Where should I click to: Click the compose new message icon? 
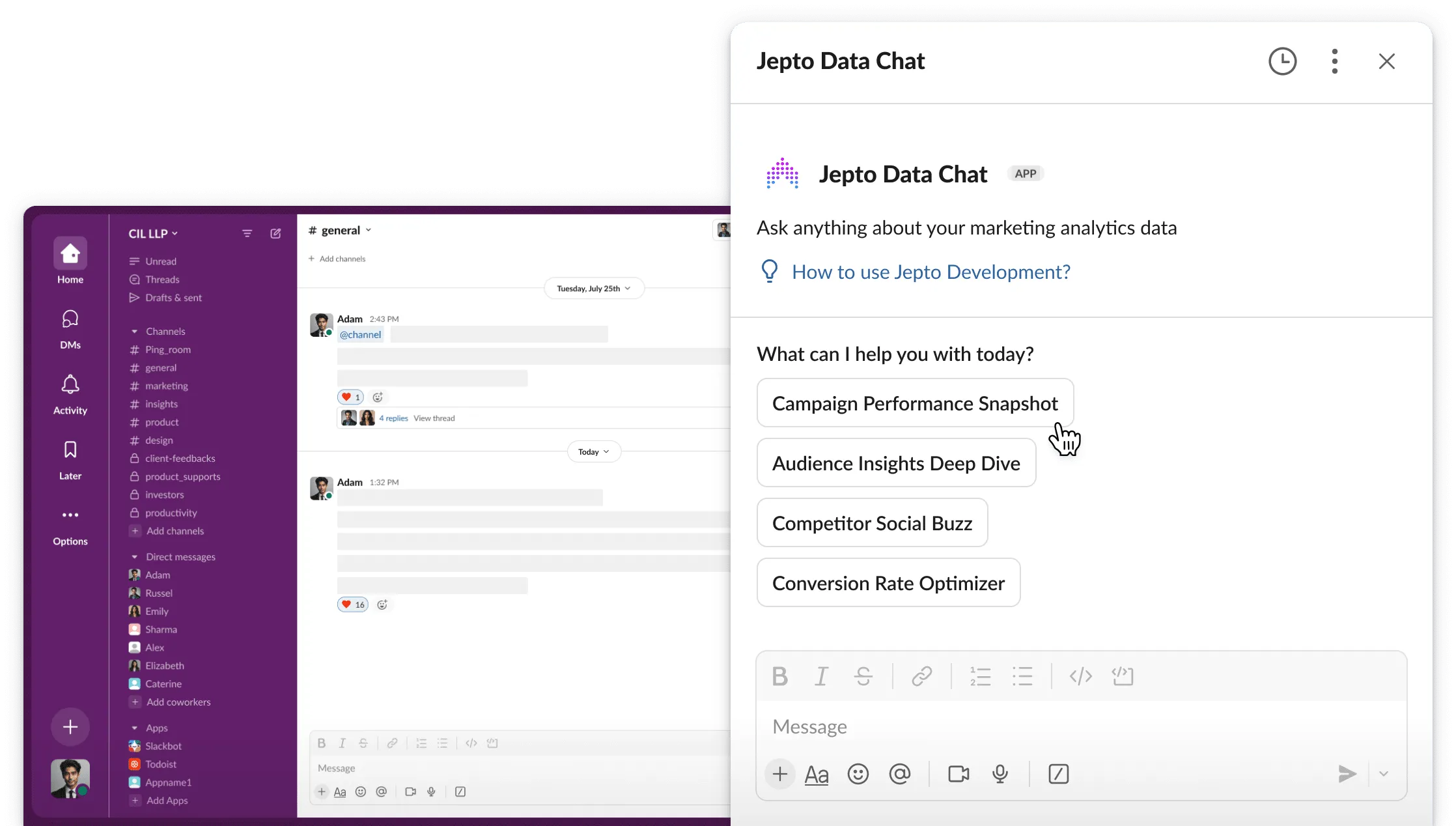coord(275,233)
